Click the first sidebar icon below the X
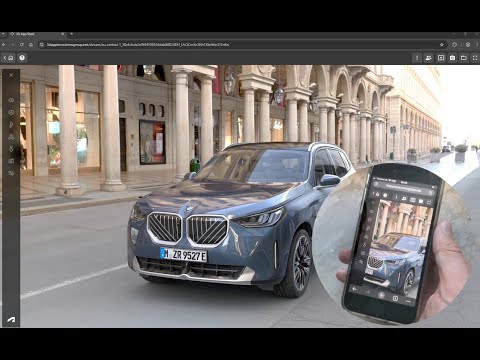The image size is (480, 360). pos(11,100)
